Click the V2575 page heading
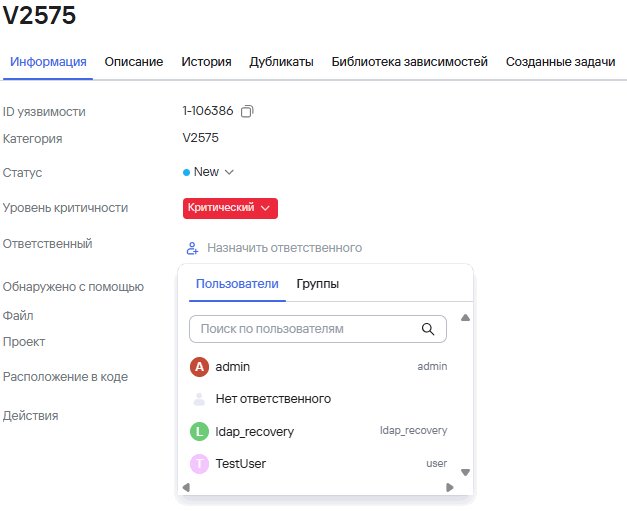627x511 pixels. [x=39, y=15]
